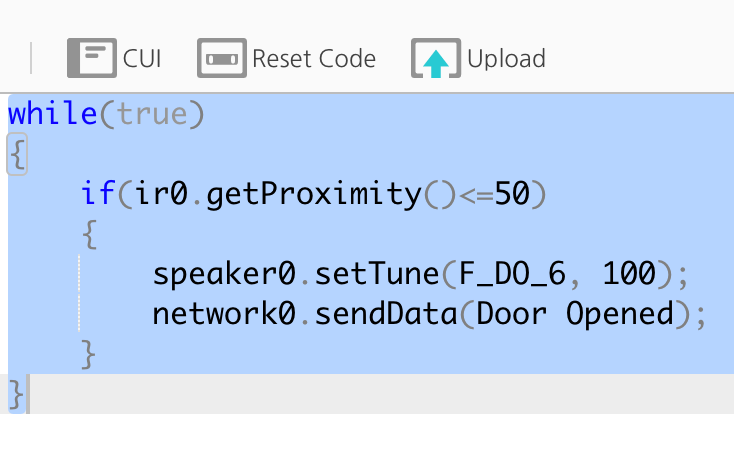Place cursor on the while keyword
The height and width of the screenshot is (450, 734).
pyautogui.click(x=52, y=114)
